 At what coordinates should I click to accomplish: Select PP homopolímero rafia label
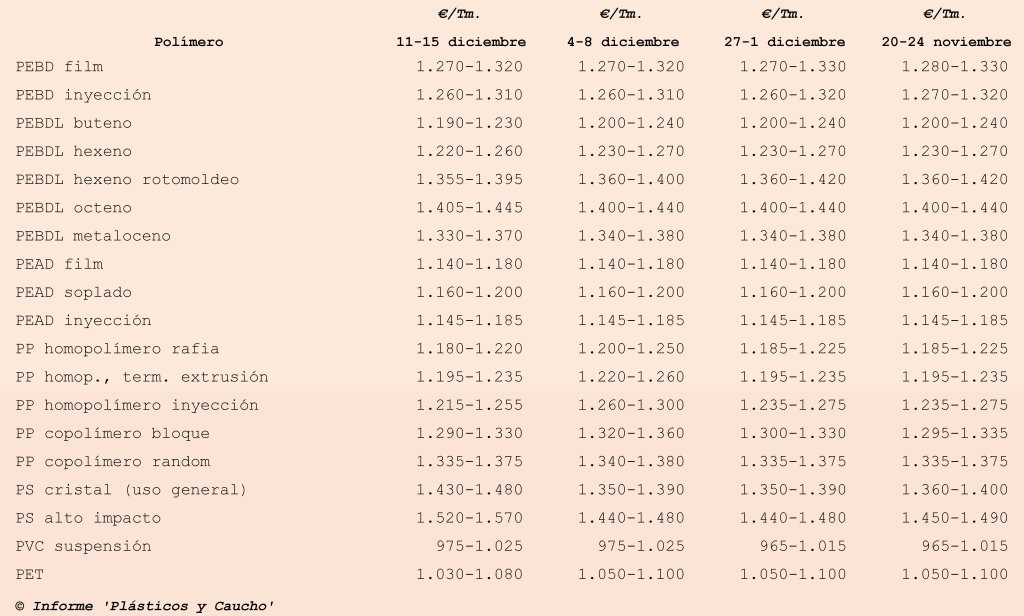coord(118,348)
